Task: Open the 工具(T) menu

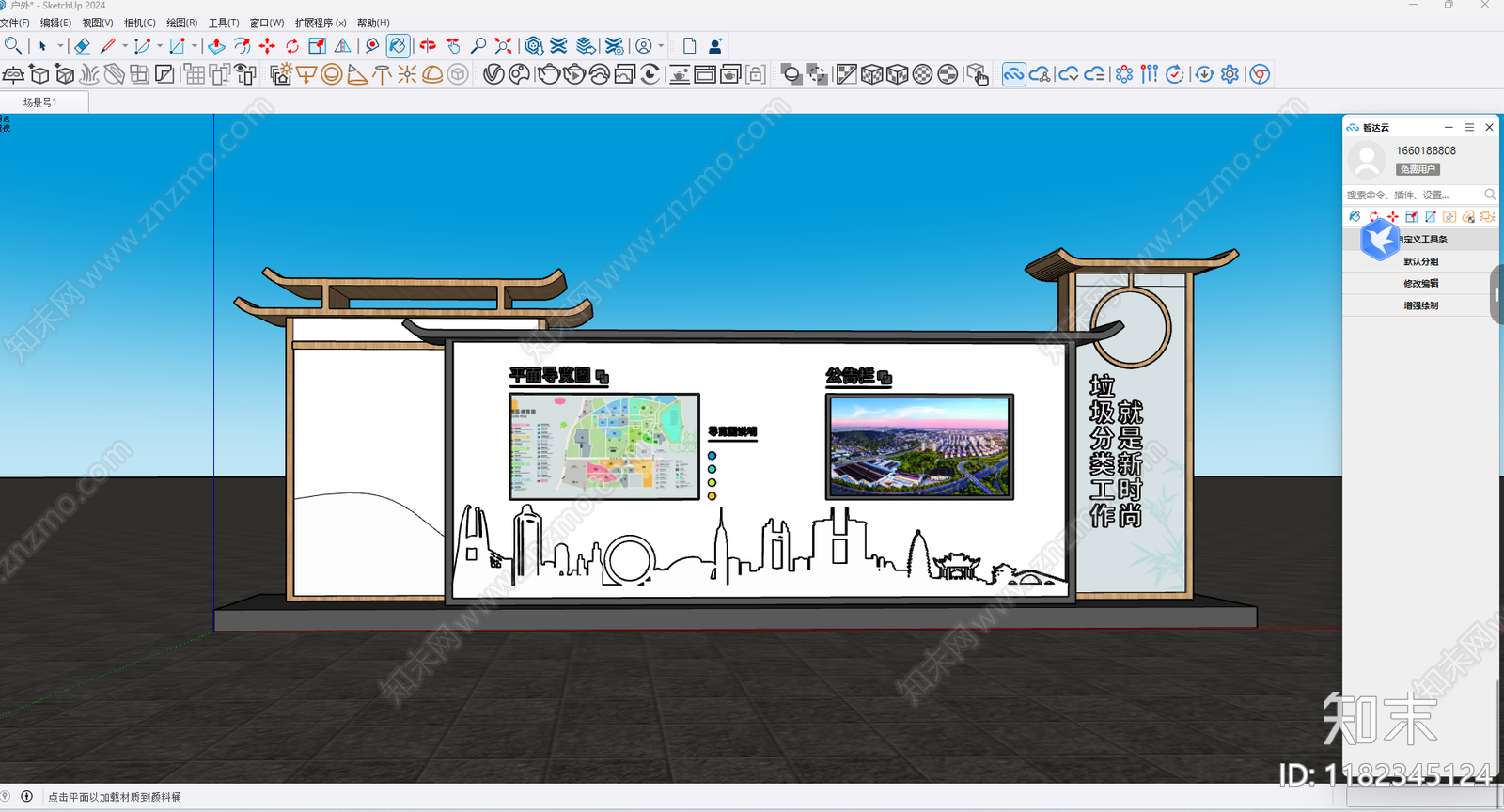Action: [224, 23]
